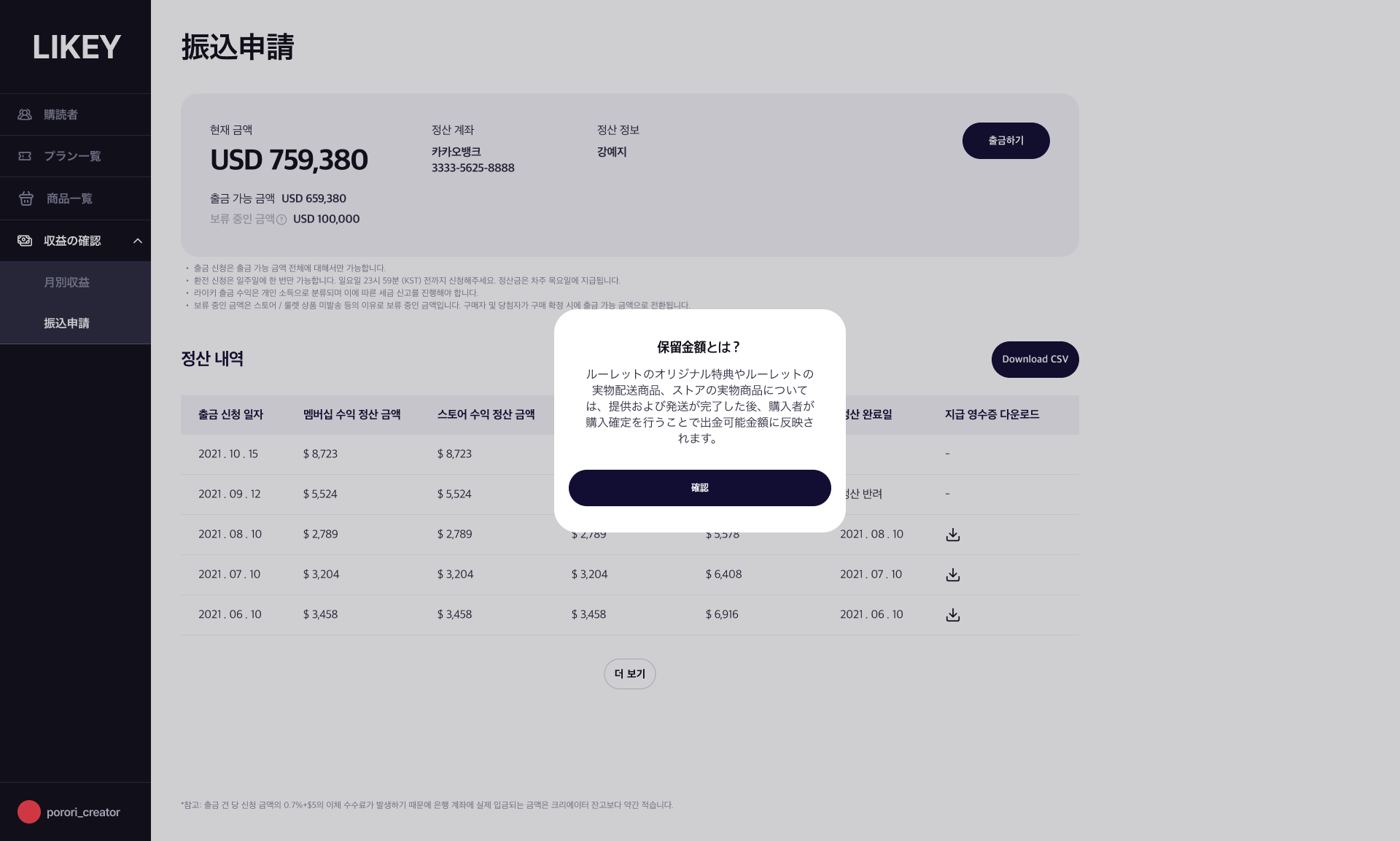Click the held amount help icon
Screen dimensions: 1400x841
(281, 220)
